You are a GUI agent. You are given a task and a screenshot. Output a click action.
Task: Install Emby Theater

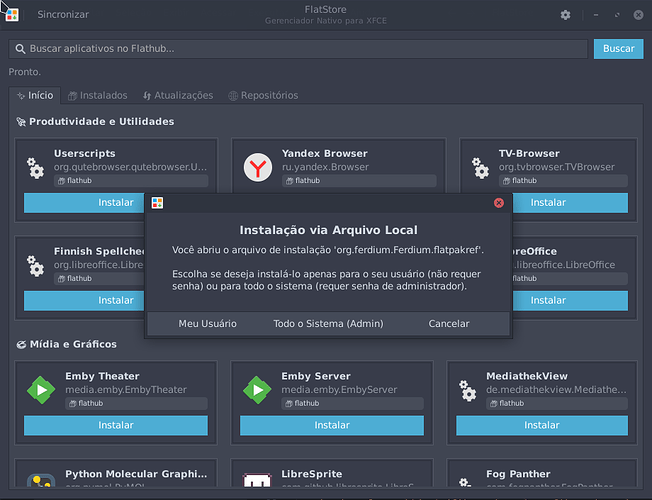pyautogui.click(x=116, y=425)
